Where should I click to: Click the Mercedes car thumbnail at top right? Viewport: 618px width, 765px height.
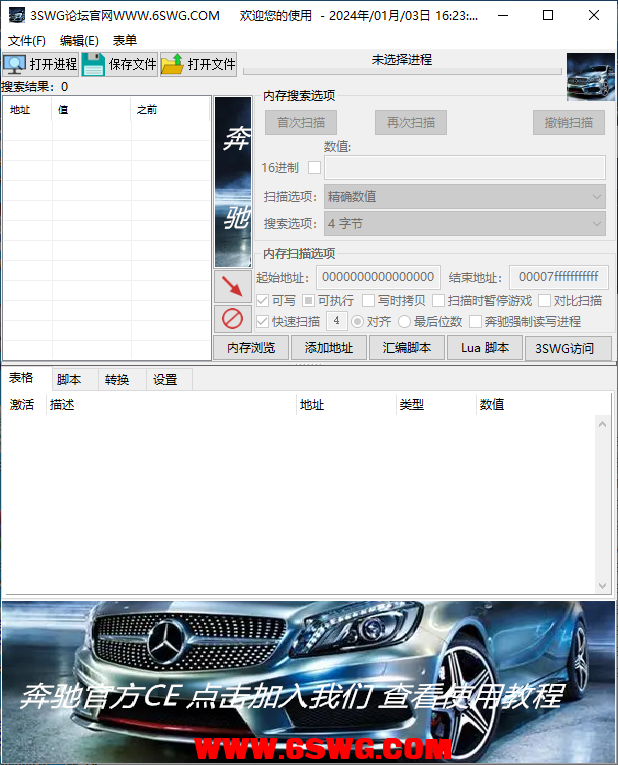point(591,77)
